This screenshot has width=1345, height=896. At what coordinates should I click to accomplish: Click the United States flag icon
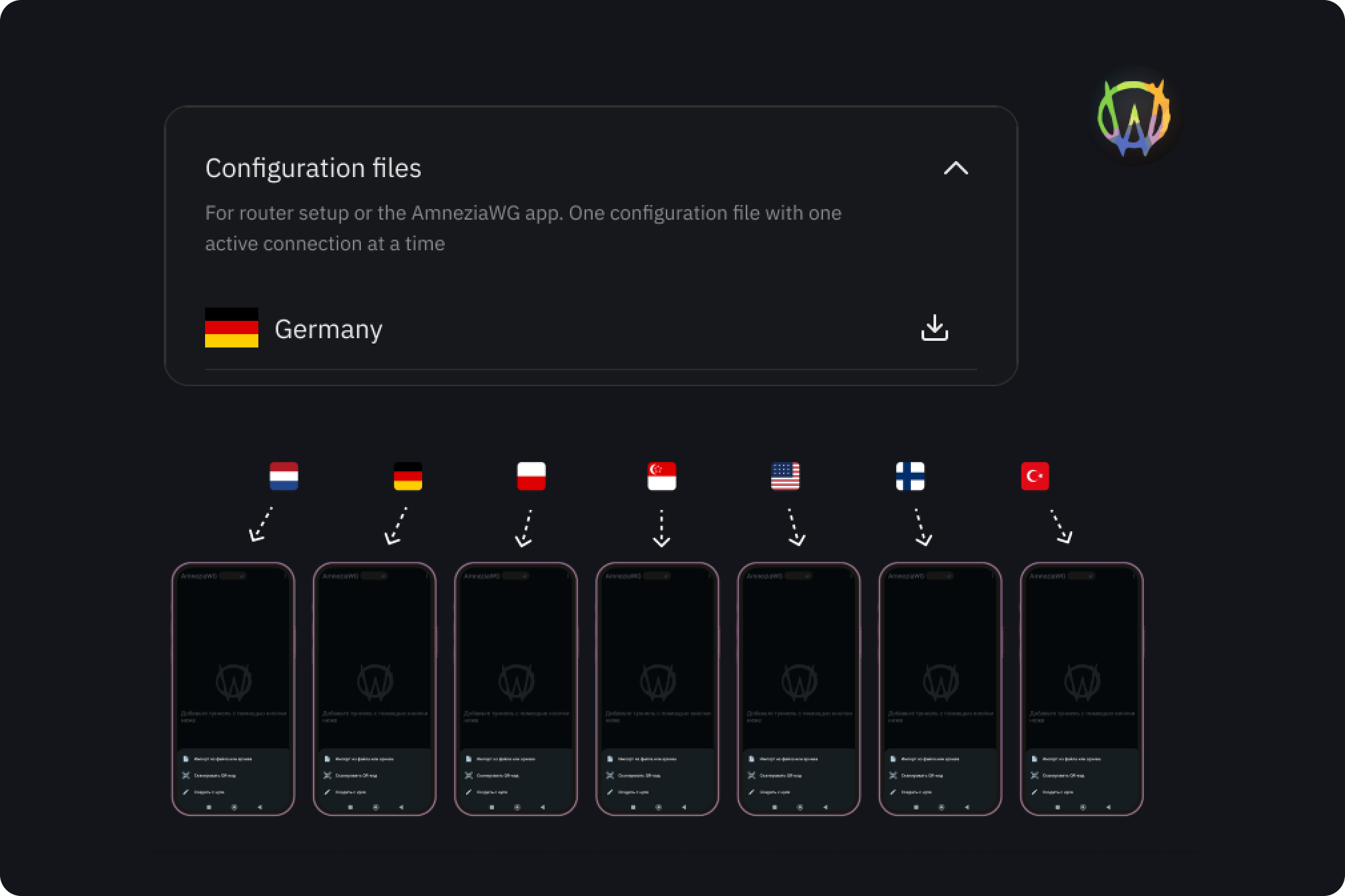pyautogui.click(x=785, y=476)
